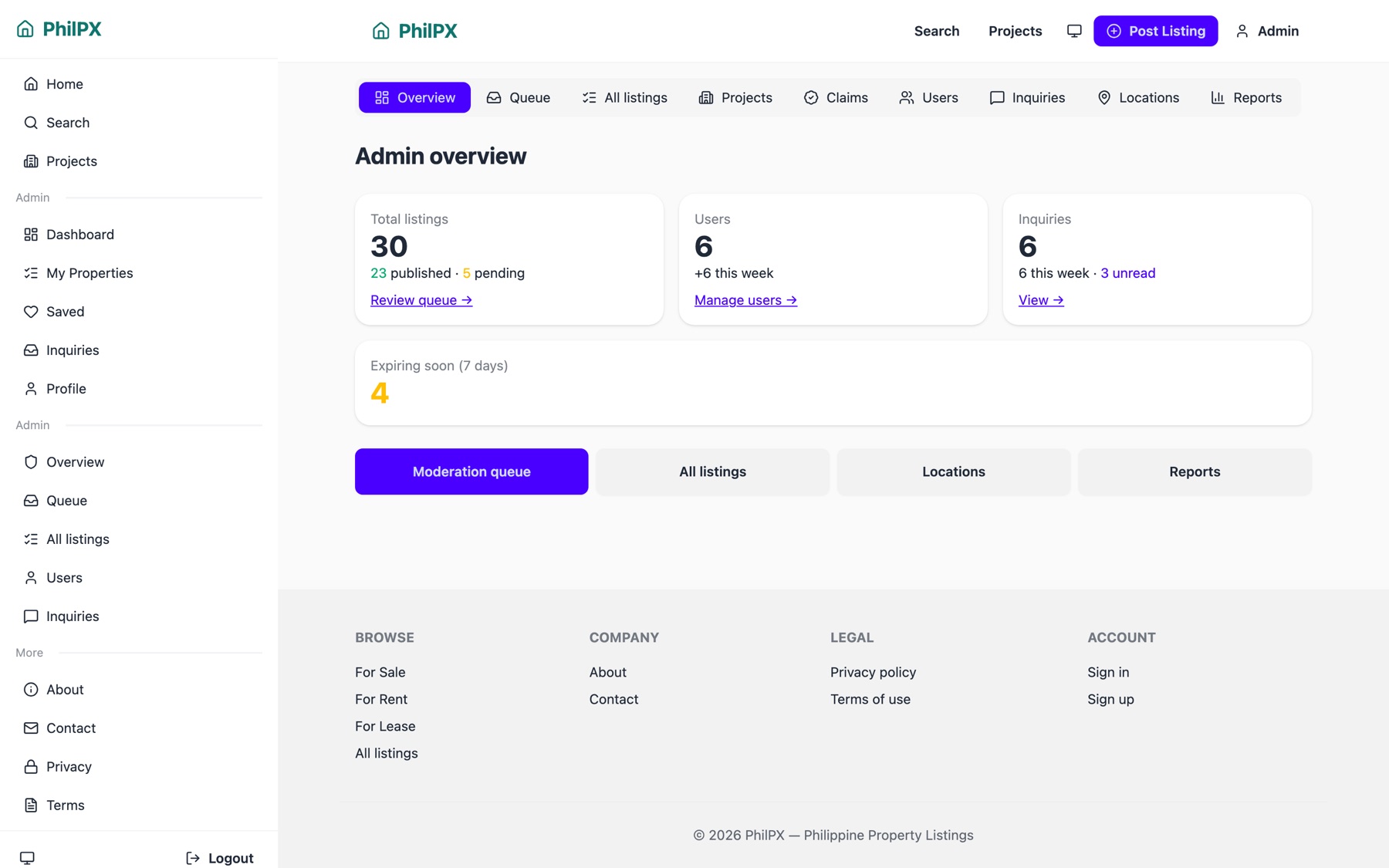The image size is (1389, 868).
Task: Follow the Manage users link
Action: point(745,300)
